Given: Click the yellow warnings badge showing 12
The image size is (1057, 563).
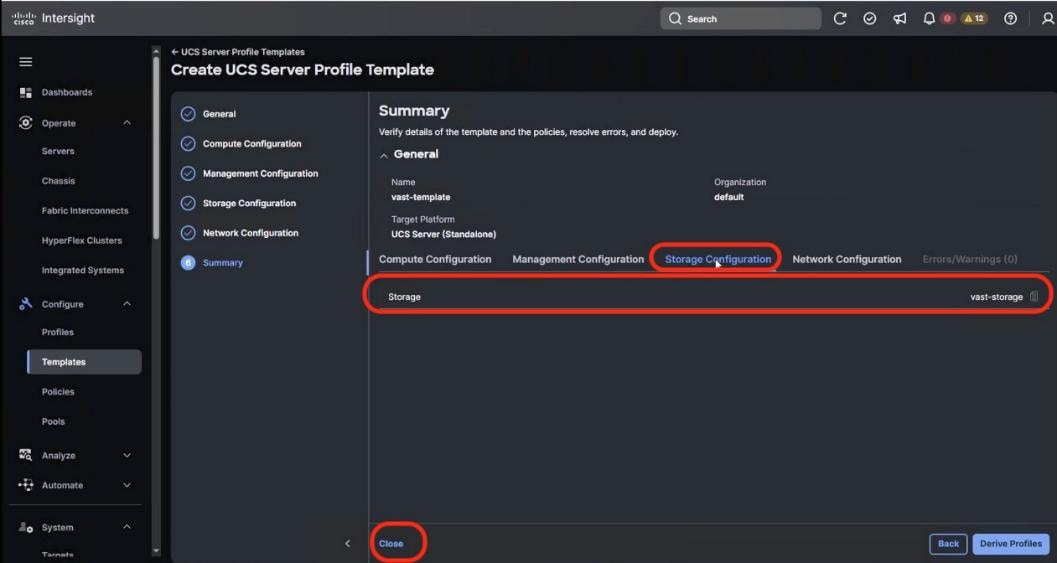Looking at the screenshot, I should coord(974,19).
